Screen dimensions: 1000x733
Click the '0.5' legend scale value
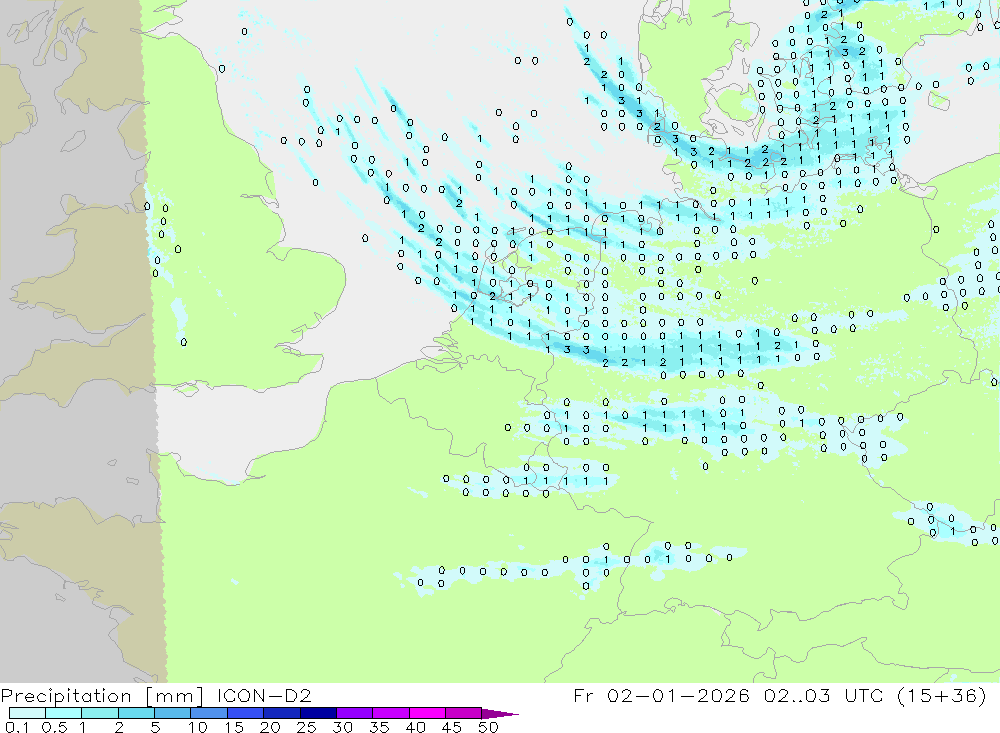(54, 727)
